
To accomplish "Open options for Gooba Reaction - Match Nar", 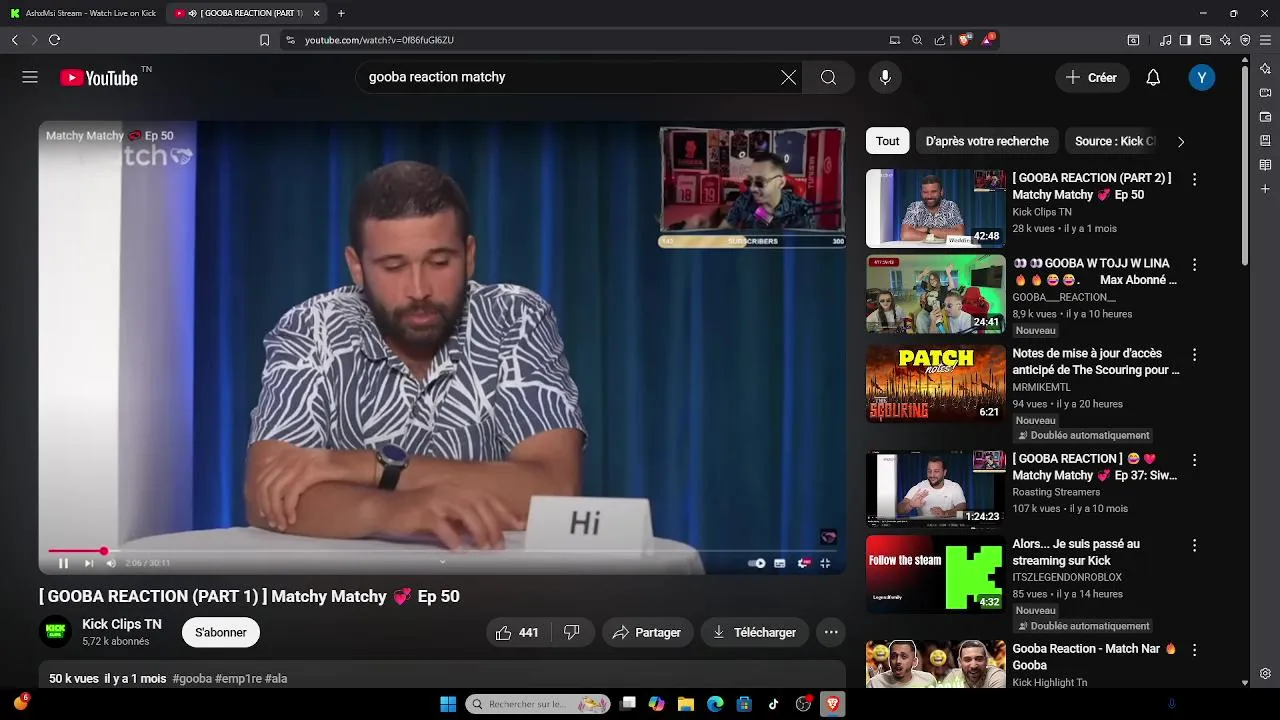I will click(x=1194, y=650).
